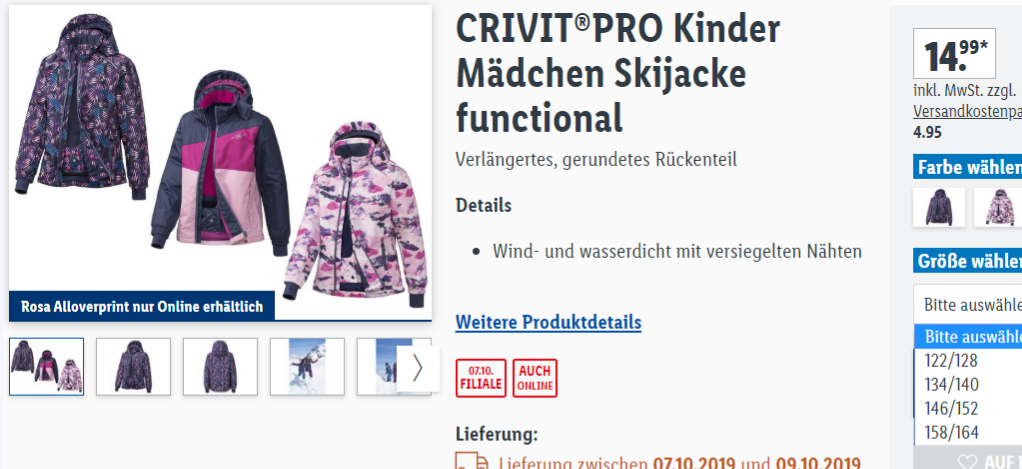Viewport: 1022px width, 469px height.
Task: Pick size 158/164 from the list
Action: (968, 432)
